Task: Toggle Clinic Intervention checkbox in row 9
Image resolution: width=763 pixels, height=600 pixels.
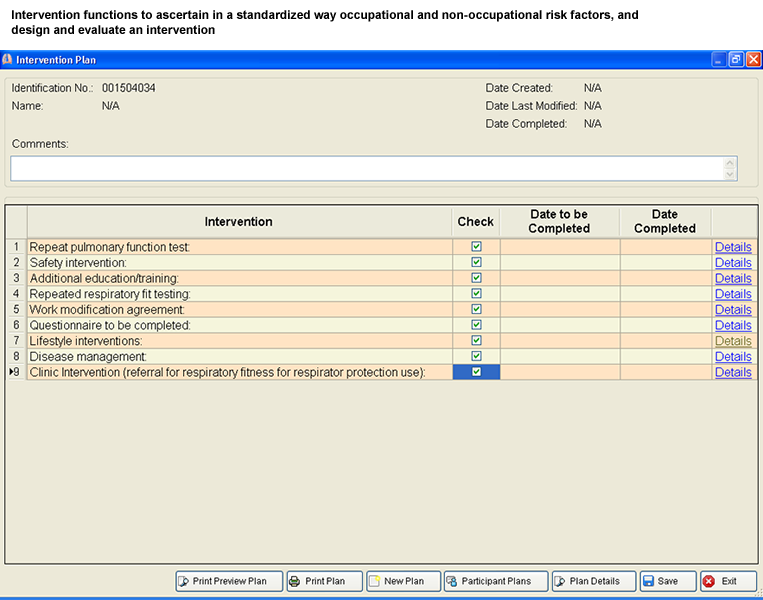Action: pos(476,372)
